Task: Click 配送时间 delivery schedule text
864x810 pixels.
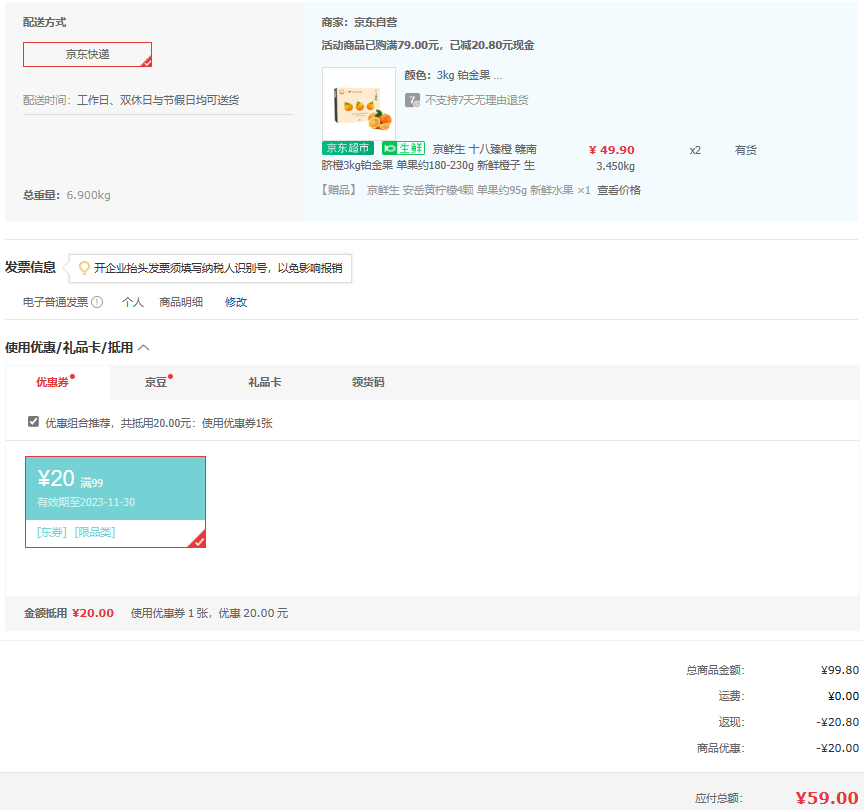Action: click(x=131, y=100)
